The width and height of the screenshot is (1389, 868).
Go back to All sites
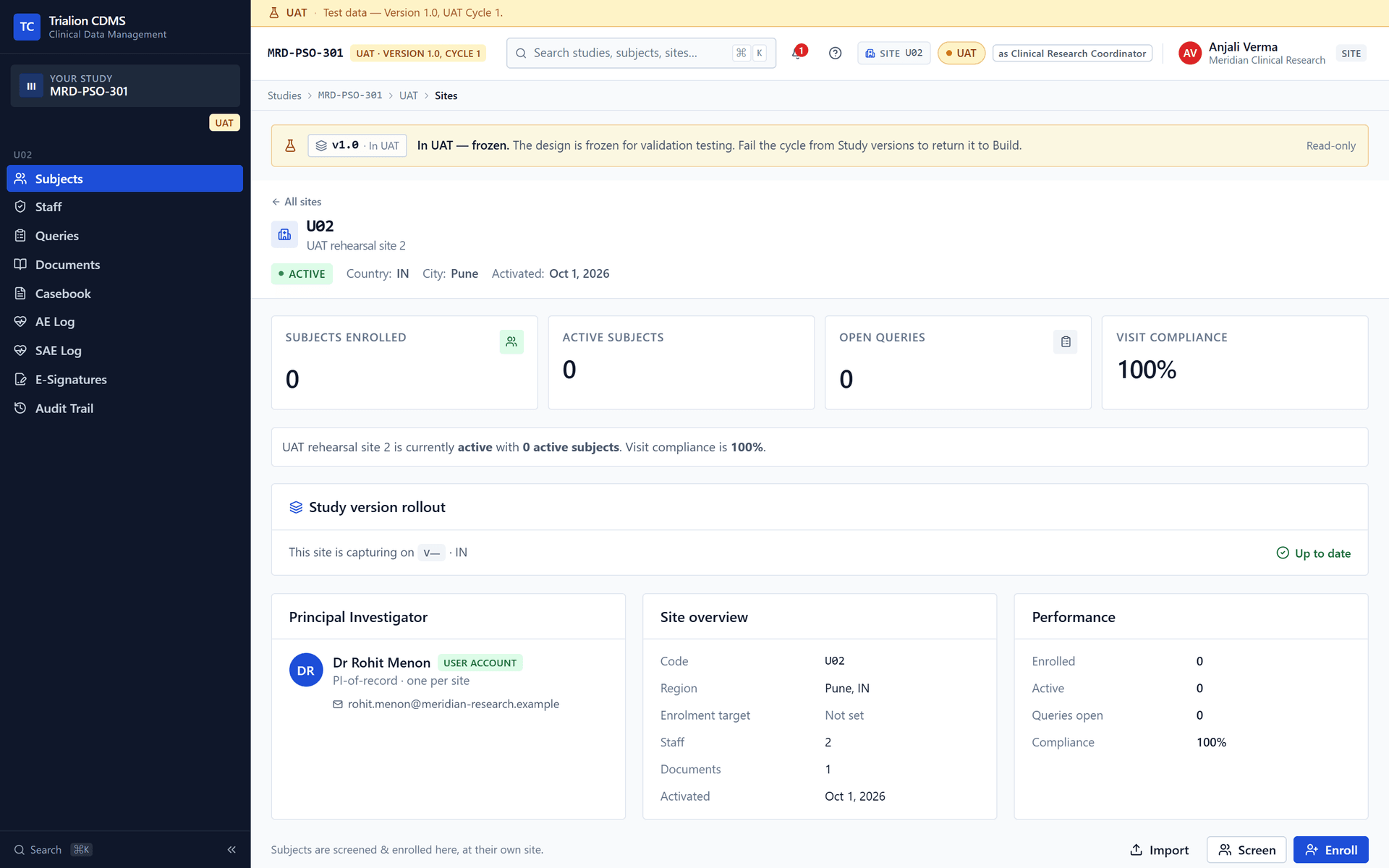pyautogui.click(x=297, y=202)
